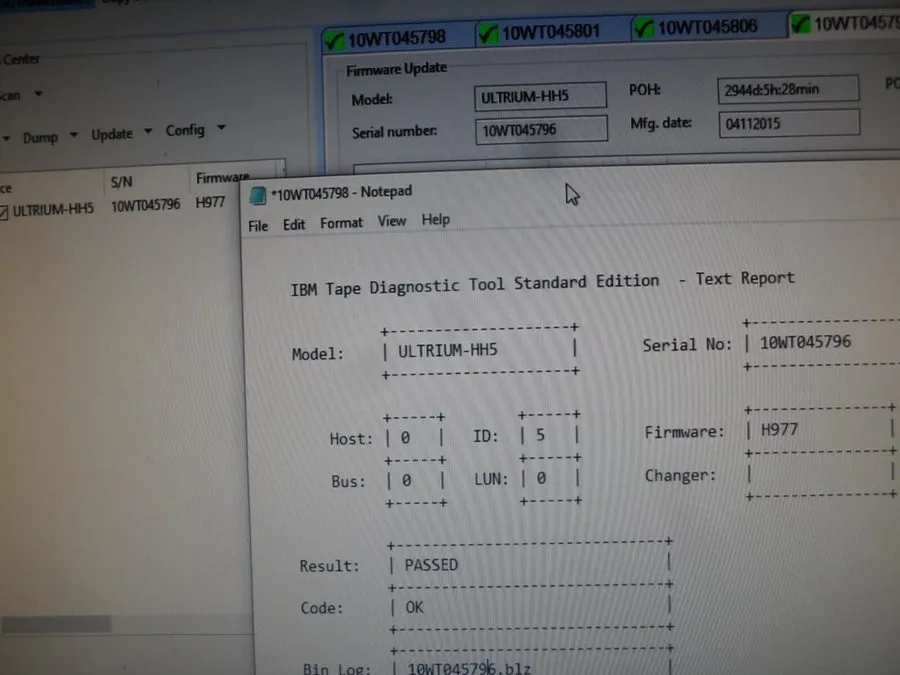Click Firmware value H977 in Notepad
The height and width of the screenshot is (675, 900).
tap(779, 429)
